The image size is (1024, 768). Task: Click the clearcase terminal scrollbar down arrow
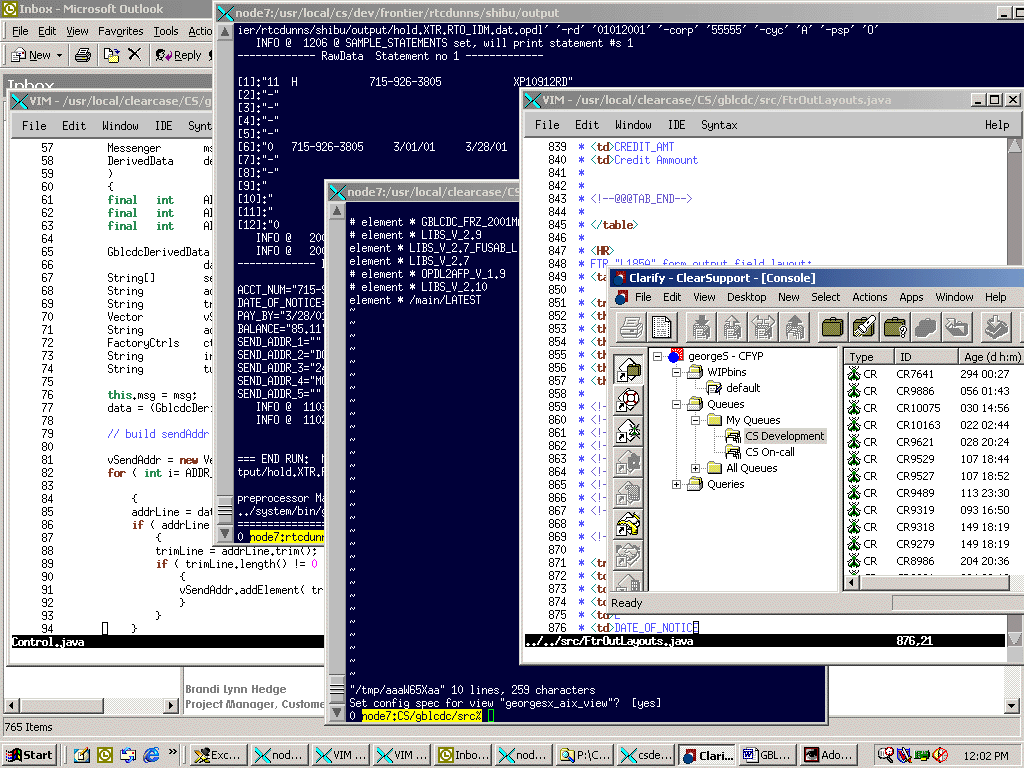click(x=337, y=712)
